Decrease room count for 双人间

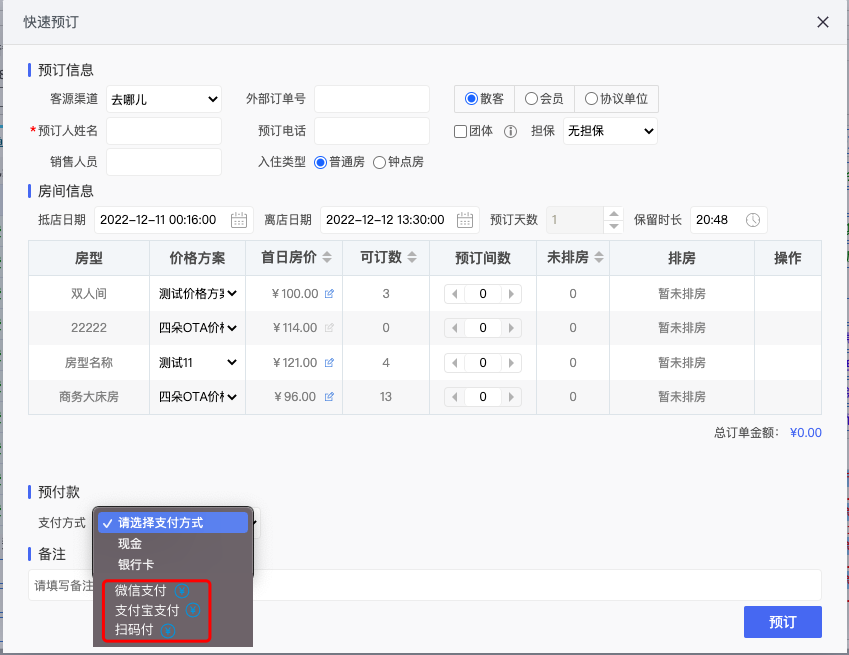click(455, 294)
